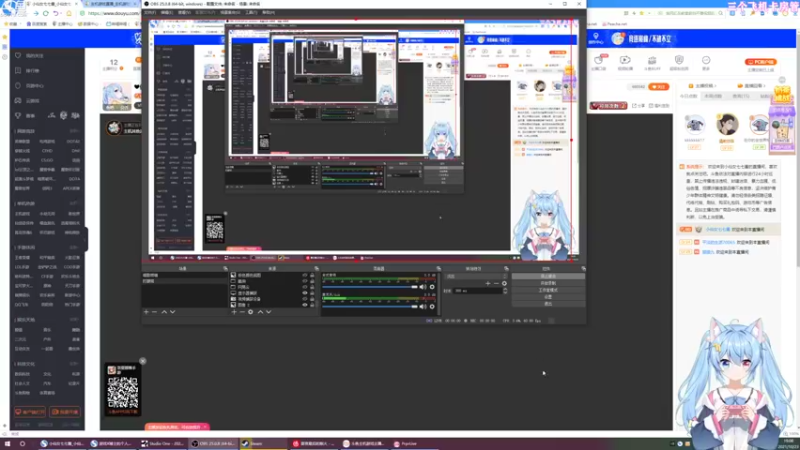Adjust the 麦克风/Aux volume slider
The width and height of the screenshot is (800, 450).
pyautogui.click(x=370, y=307)
